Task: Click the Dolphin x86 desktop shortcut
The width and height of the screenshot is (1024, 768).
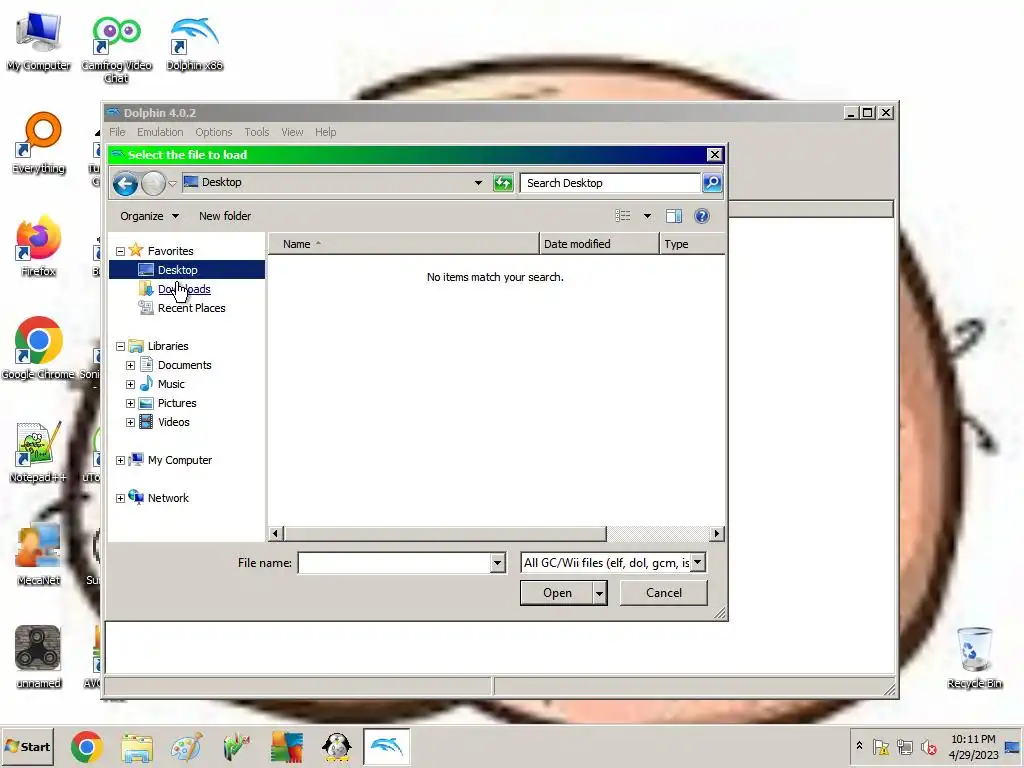Action: pos(195,41)
